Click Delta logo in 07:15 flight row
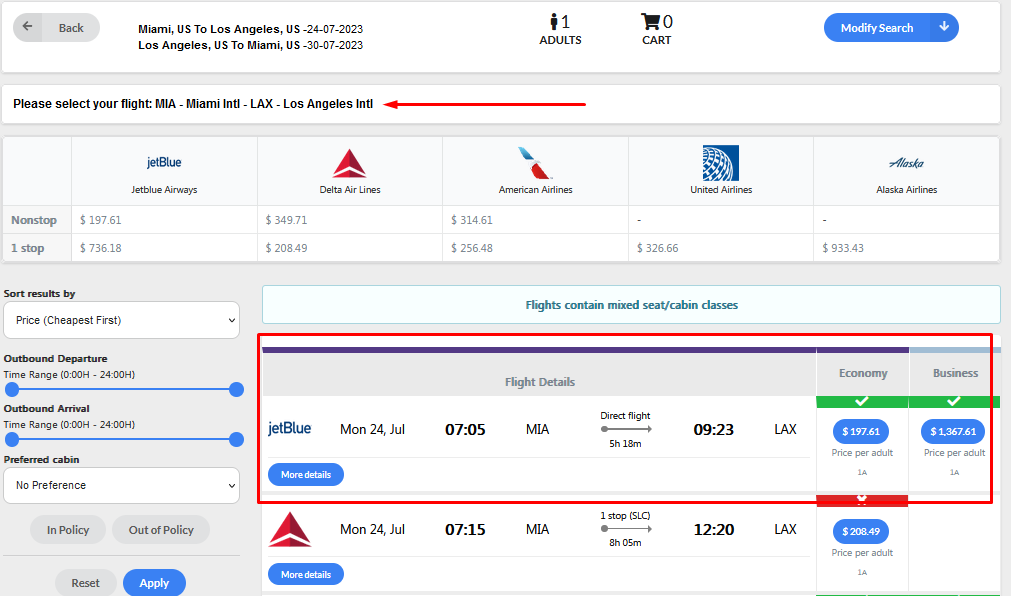The height and width of the screenshot is (596, 1011). point(290,529)
